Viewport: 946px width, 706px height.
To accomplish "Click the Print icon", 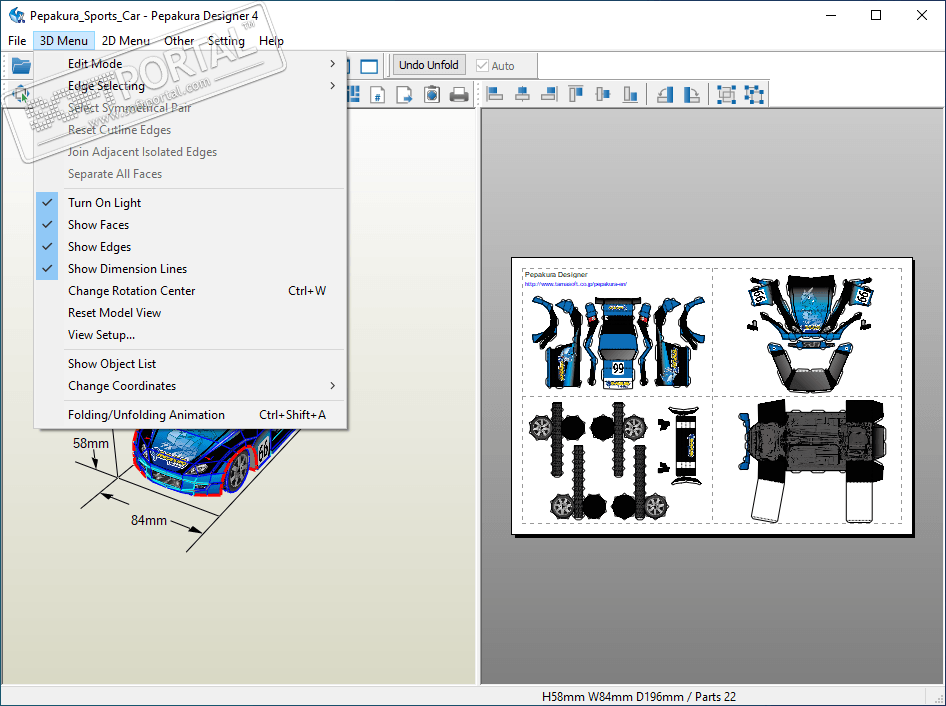I will pos(459,95).
